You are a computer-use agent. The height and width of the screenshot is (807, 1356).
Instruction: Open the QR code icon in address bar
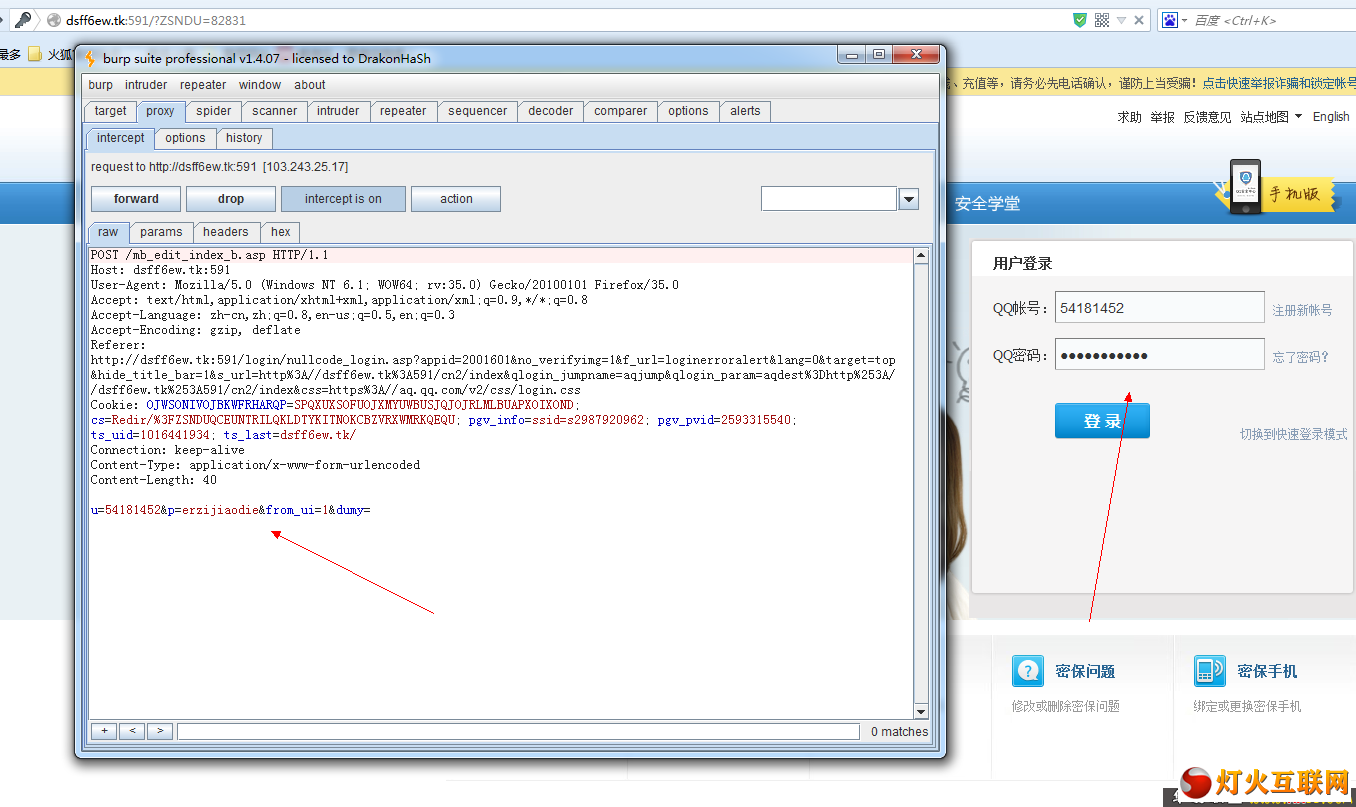1102,20
